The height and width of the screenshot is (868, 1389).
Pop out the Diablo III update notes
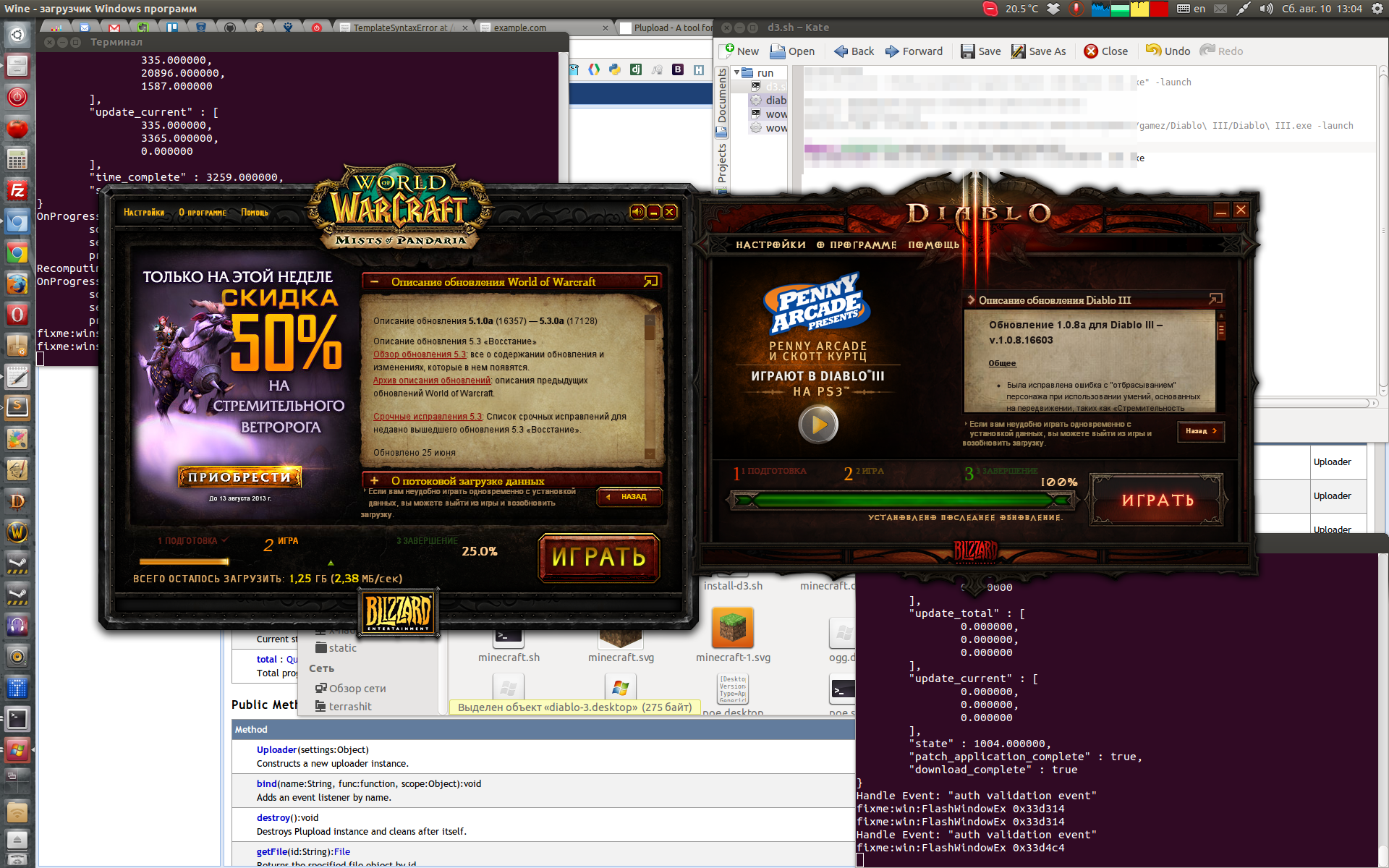pyautogui.click(x=1215, y=299)
